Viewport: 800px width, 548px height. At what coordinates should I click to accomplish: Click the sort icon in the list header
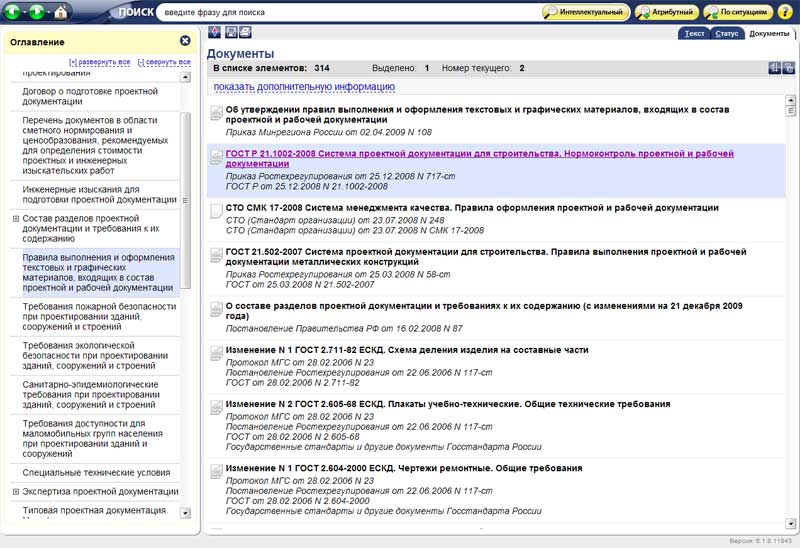click(774, 68)
